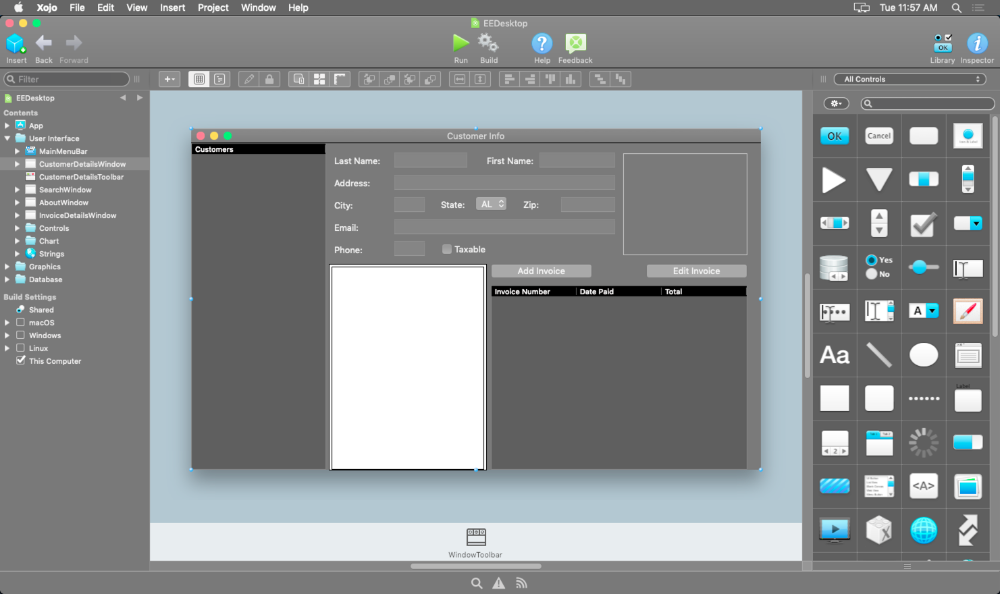This screenshot has height=594, width=1000.
Task: Choose the Progress Wheel spinner control
Action: (x=923, y=442)
